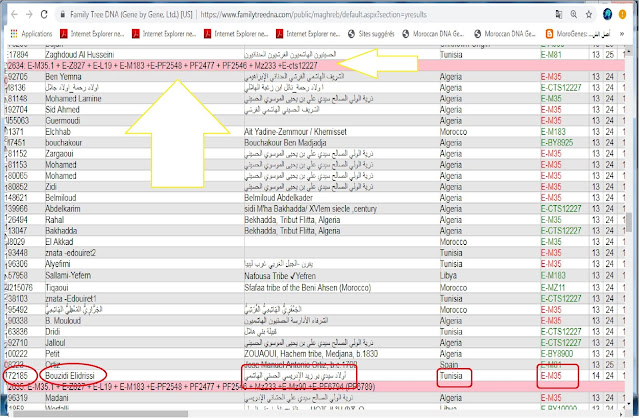Open the translate page icon
Image resolution: width=640 pixels, height=418 pixels.
point(559,15)
